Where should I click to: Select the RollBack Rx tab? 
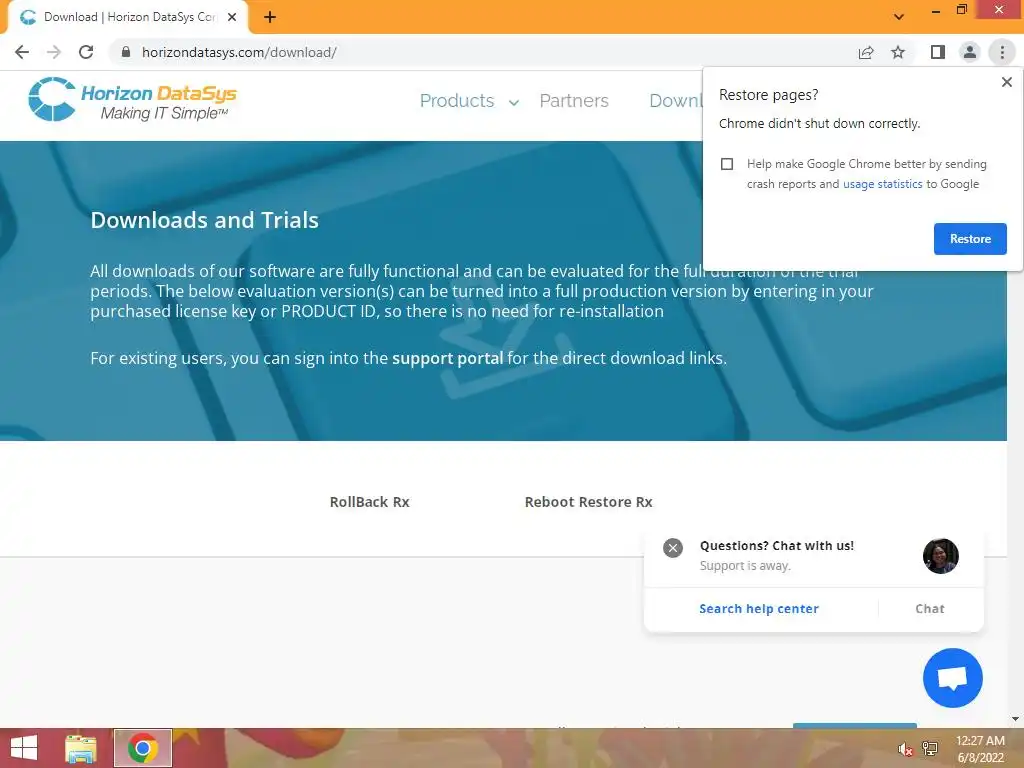point(370,502)
